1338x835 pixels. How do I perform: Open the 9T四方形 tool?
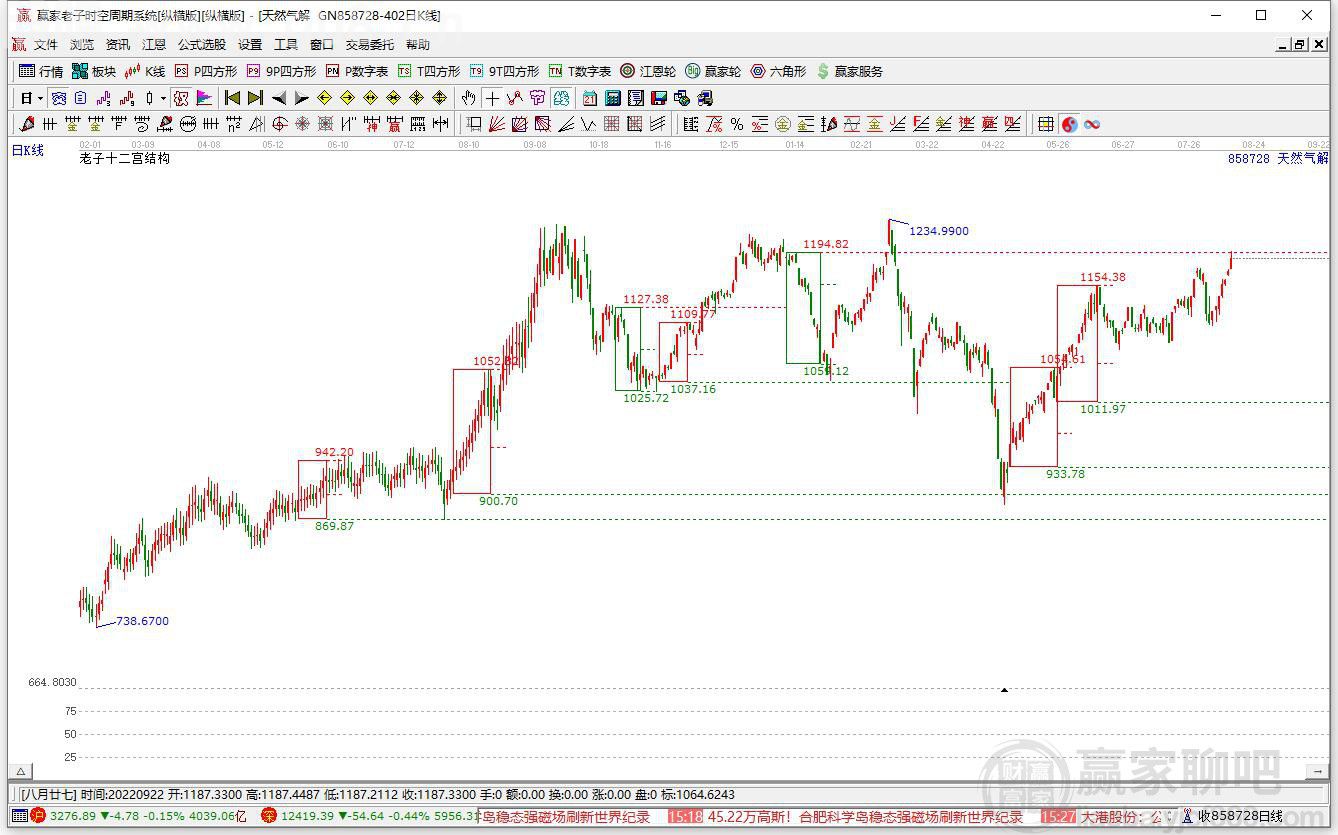[504, 71]
